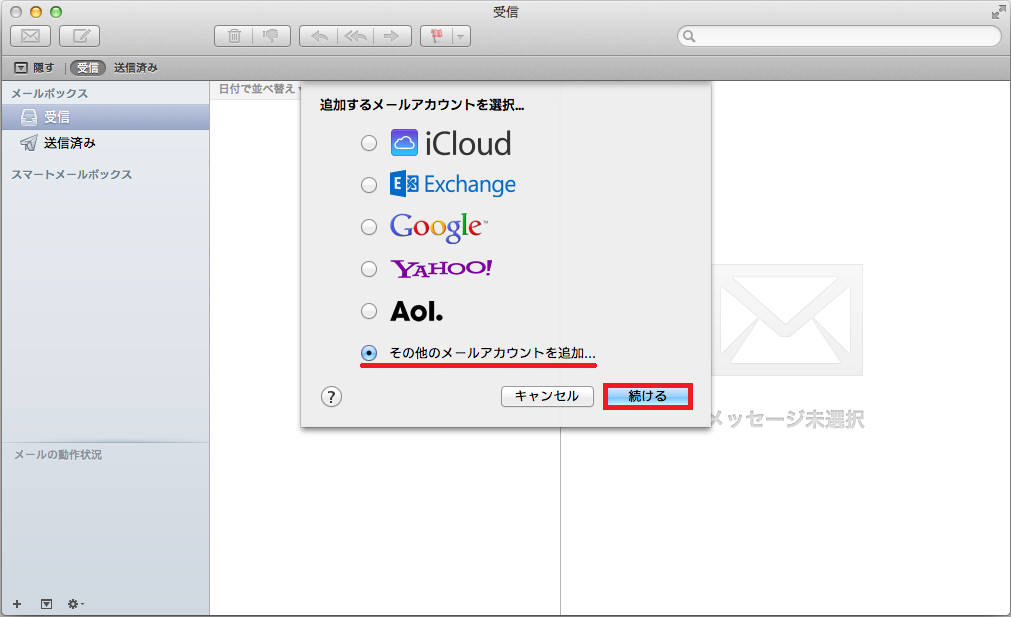Open the help question mark button

pos(332,397)
